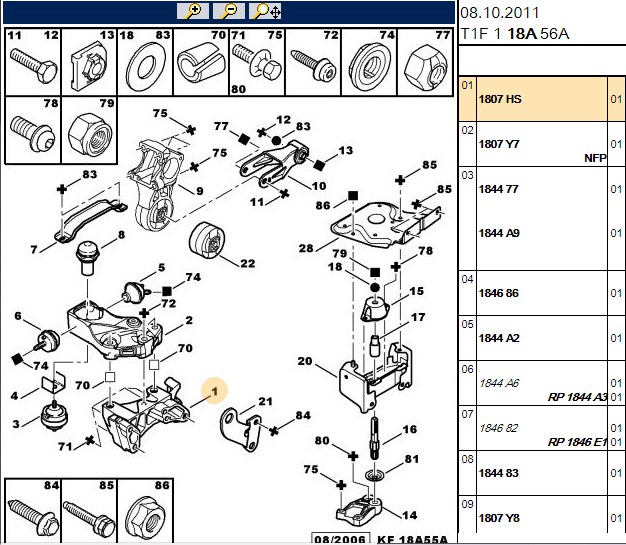
Task: Select superseded part number 1846 82
Action: (x=498, y=428)
